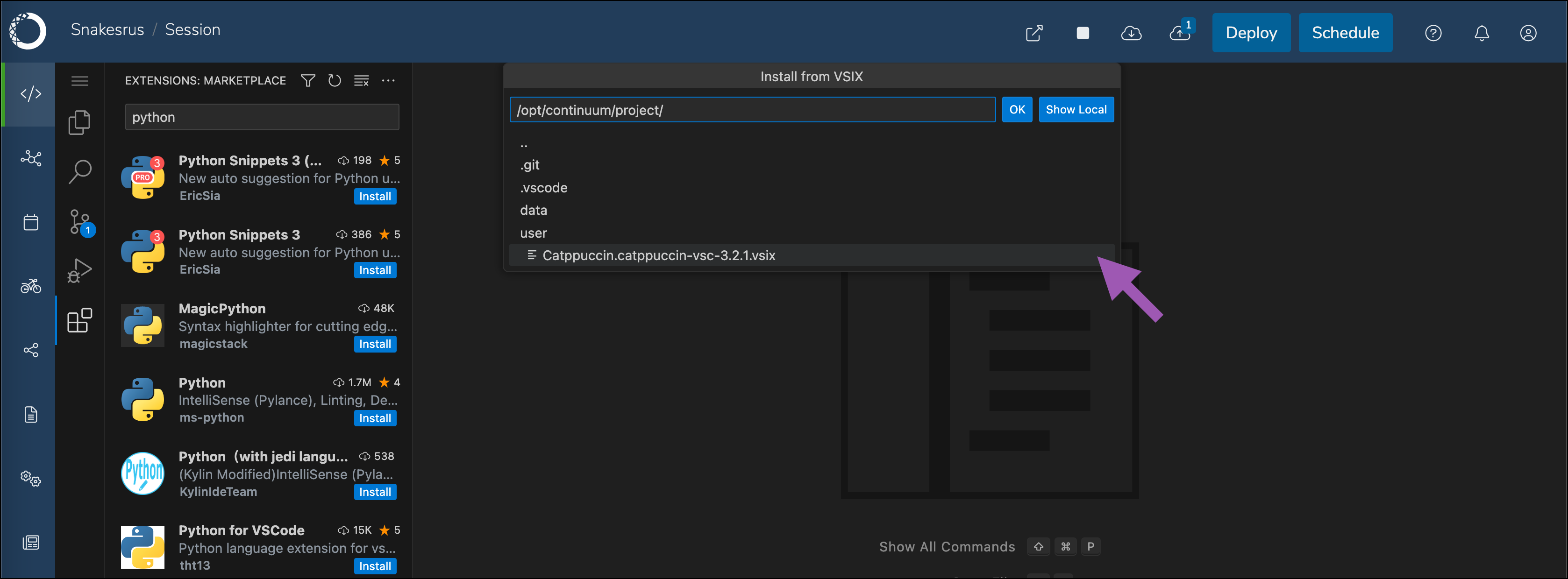The height and width of the screenshot is (579, 1568).
Task: Click the filter extensions funnel icon
Action: (308, 81)
